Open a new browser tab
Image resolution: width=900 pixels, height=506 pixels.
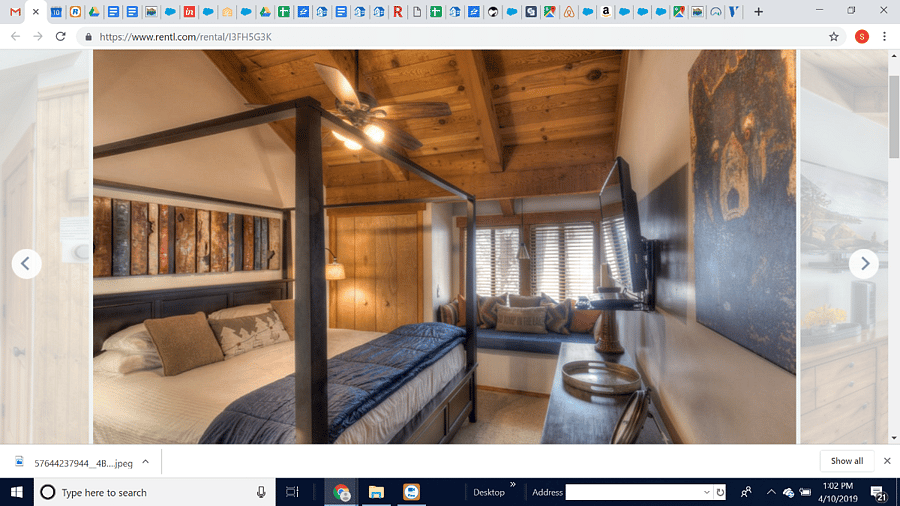(758, 11)
